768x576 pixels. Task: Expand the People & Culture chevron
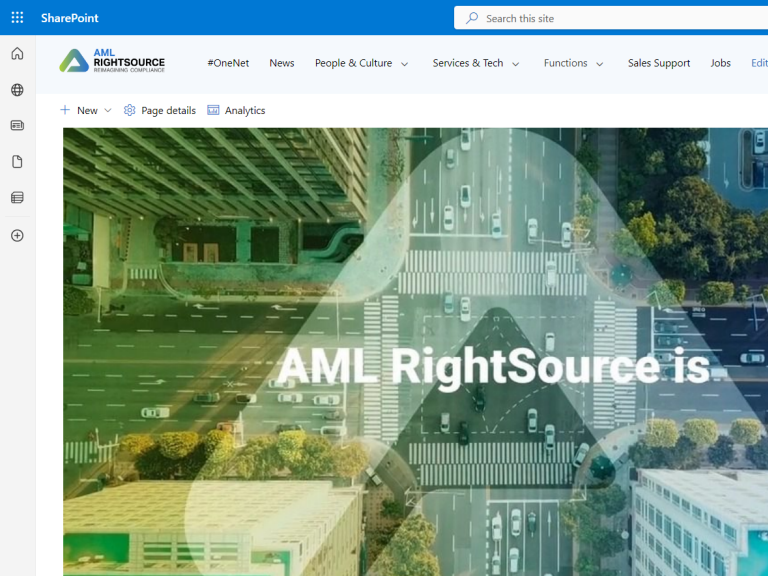tap(405, 64)
